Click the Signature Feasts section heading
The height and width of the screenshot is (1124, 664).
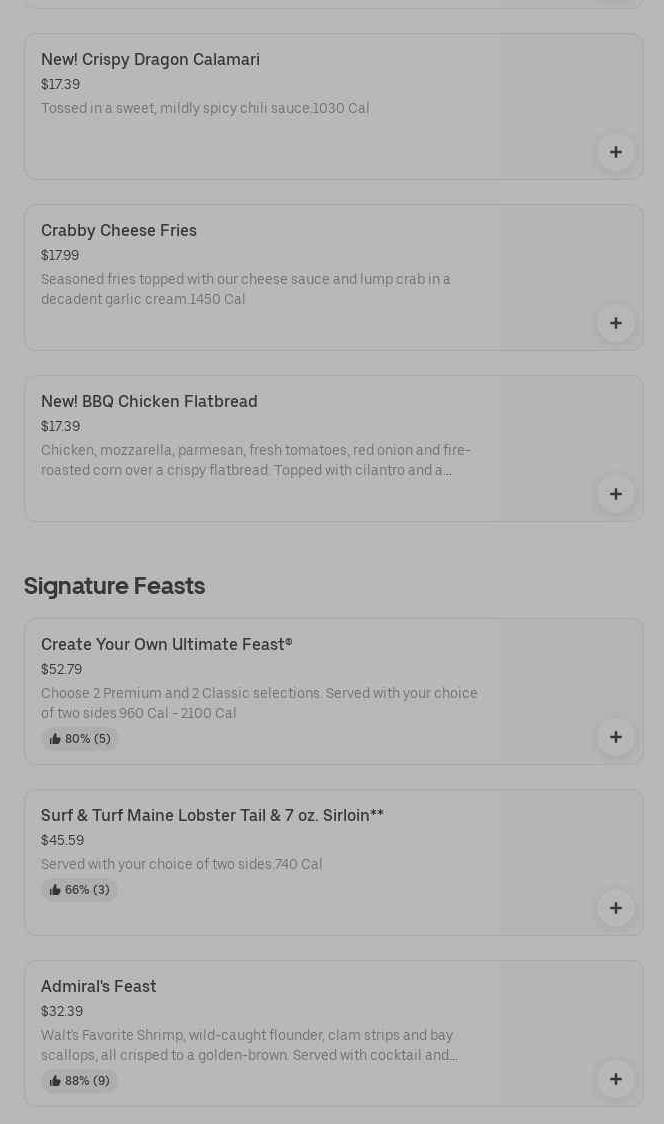tap(114, 586)
